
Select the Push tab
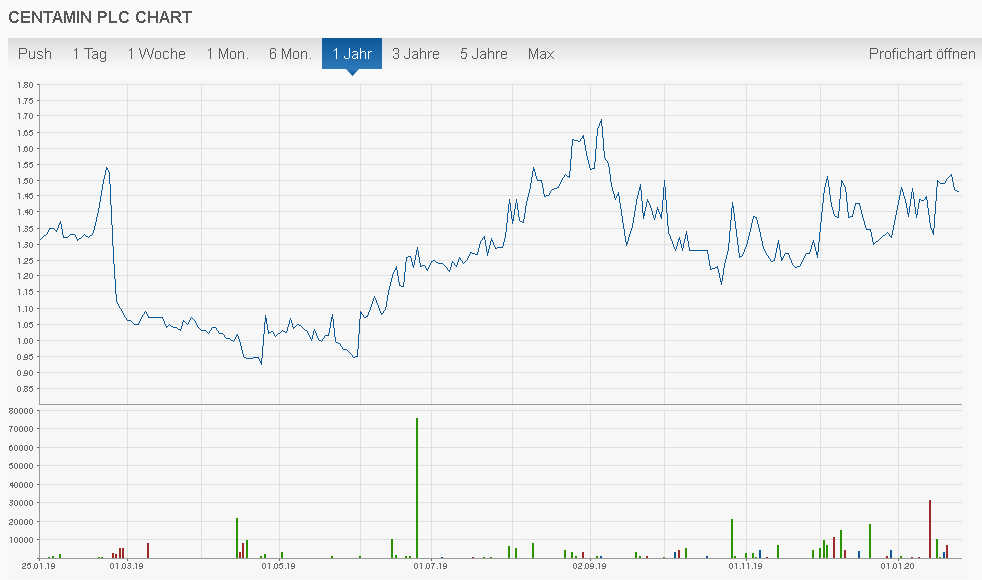pos(34,54)
